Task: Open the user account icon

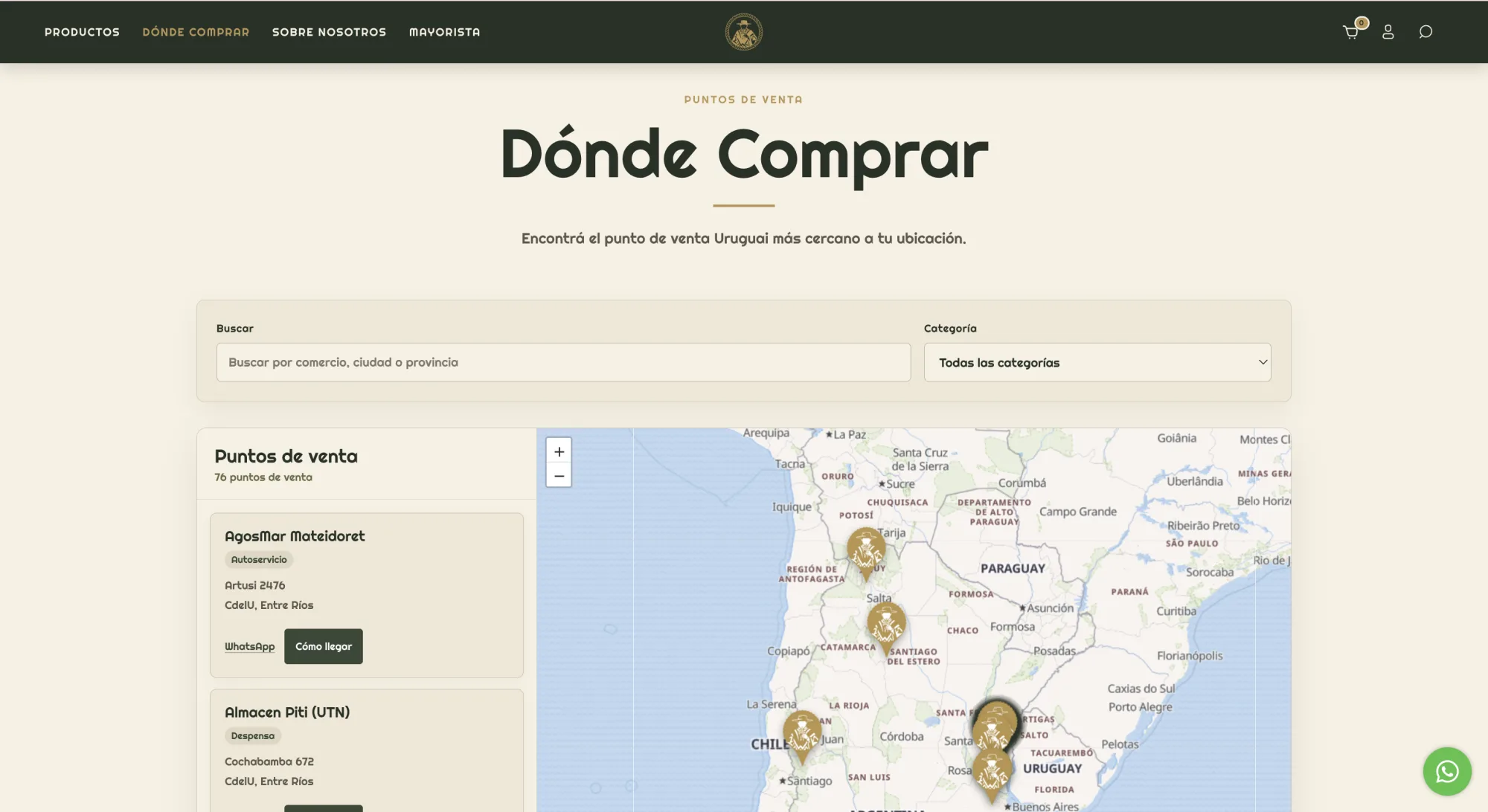Action: [1388, 32]
